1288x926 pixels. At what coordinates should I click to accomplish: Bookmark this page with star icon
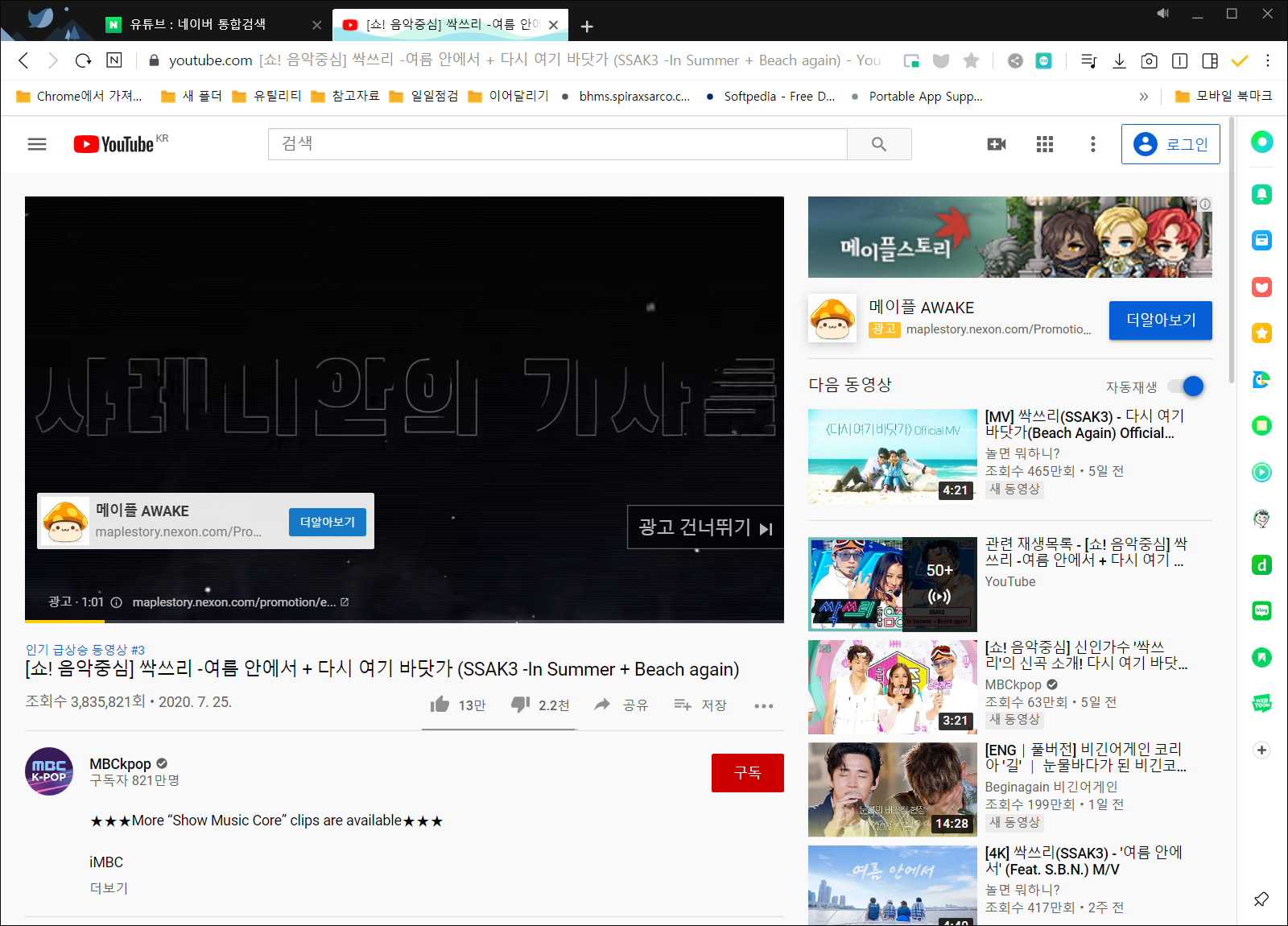(x=972, y=60)
